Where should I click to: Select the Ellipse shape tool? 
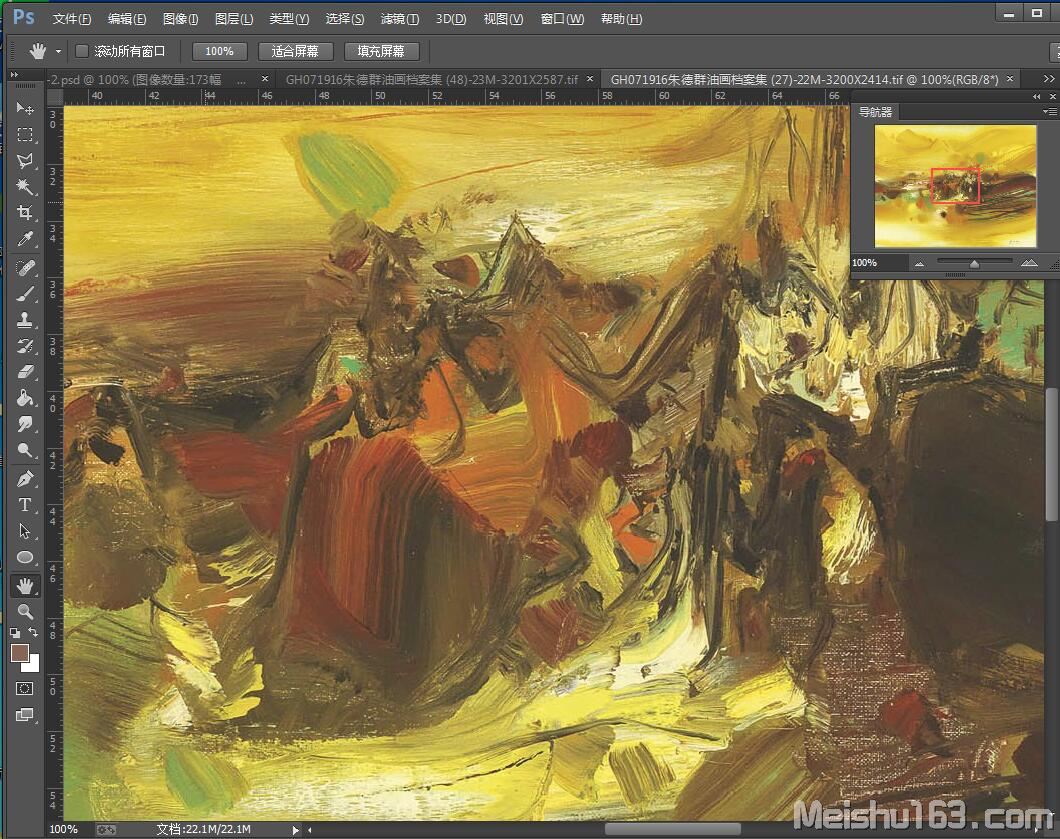point(25,557)
